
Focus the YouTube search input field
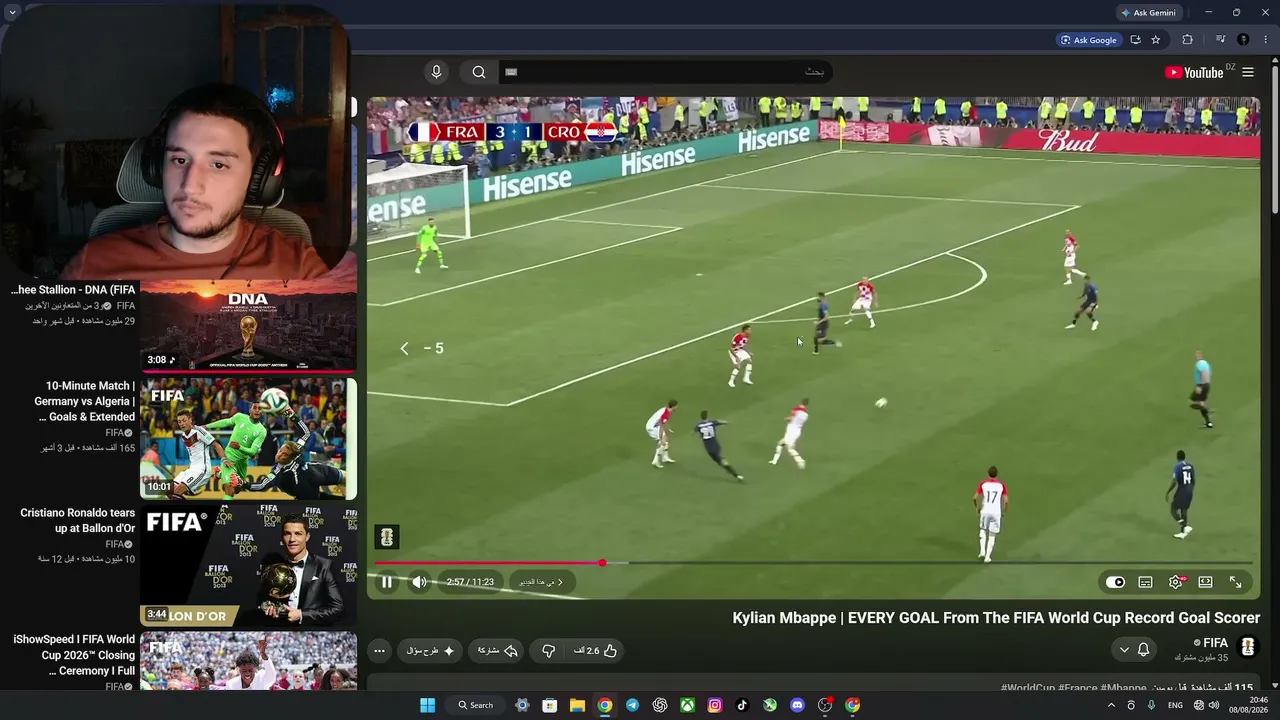(x=665, y=72)
